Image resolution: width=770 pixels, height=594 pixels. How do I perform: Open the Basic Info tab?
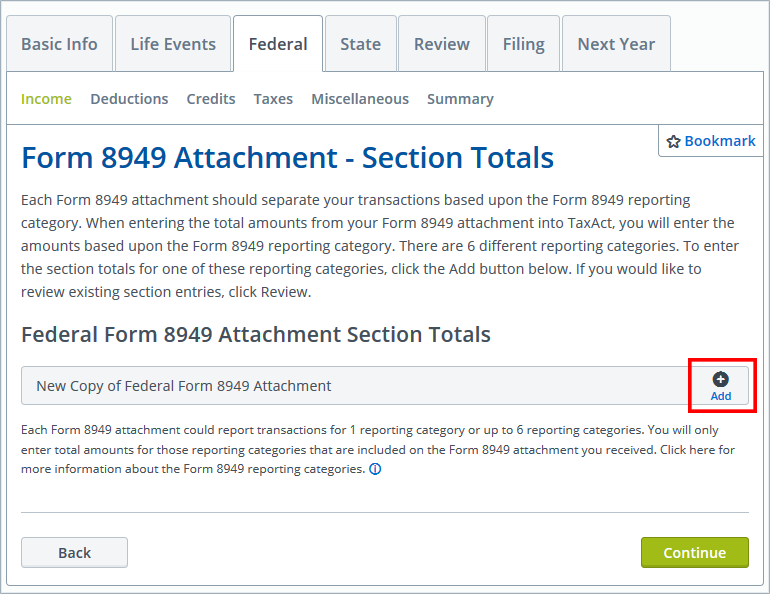[59, 44]
